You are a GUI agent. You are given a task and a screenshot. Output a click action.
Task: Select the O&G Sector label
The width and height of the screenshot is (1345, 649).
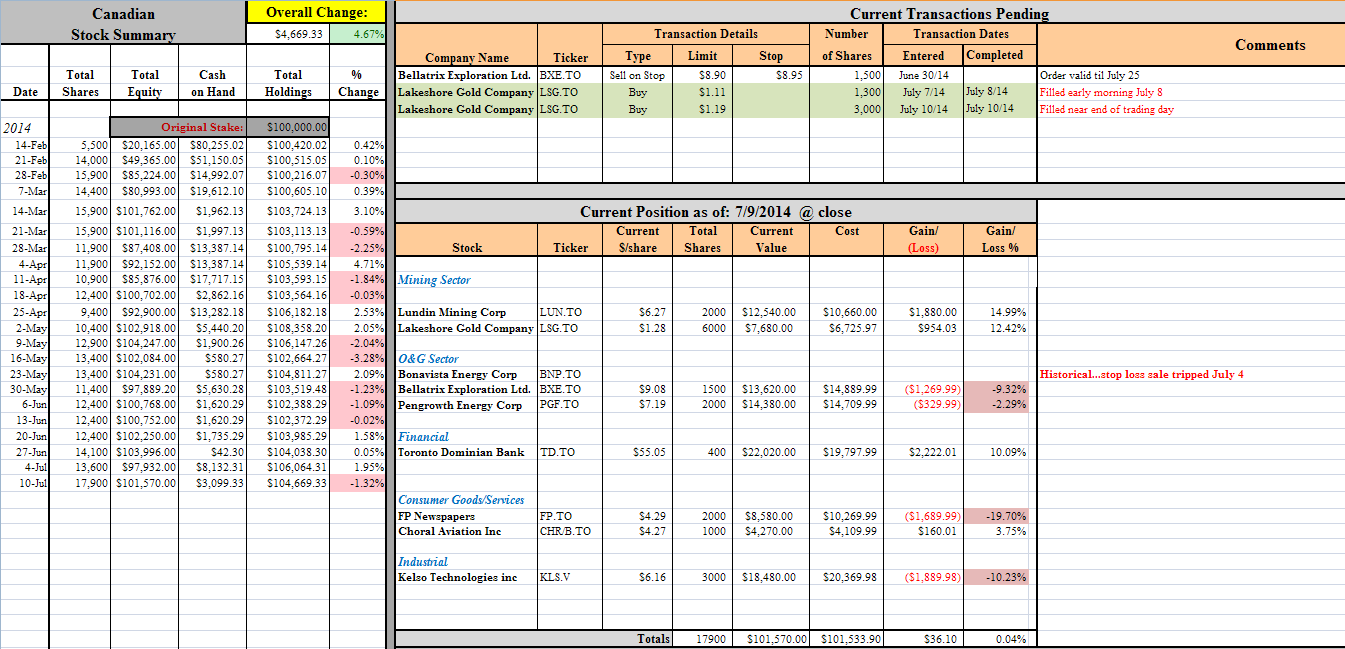click(x=428, y=358)
